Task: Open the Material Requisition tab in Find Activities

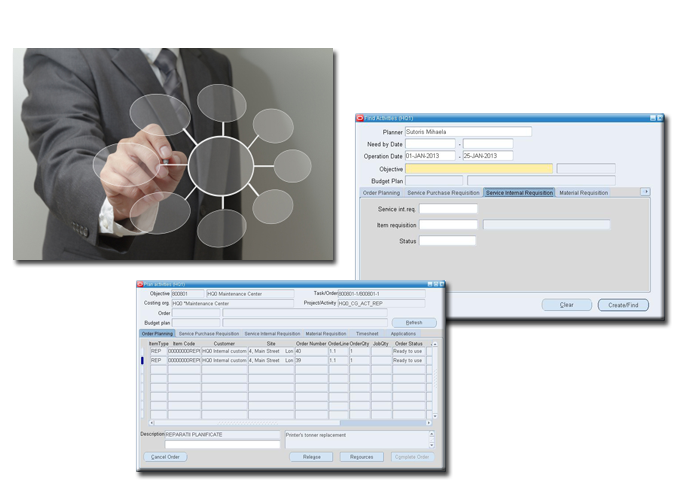Action: (x=583, y=192)
